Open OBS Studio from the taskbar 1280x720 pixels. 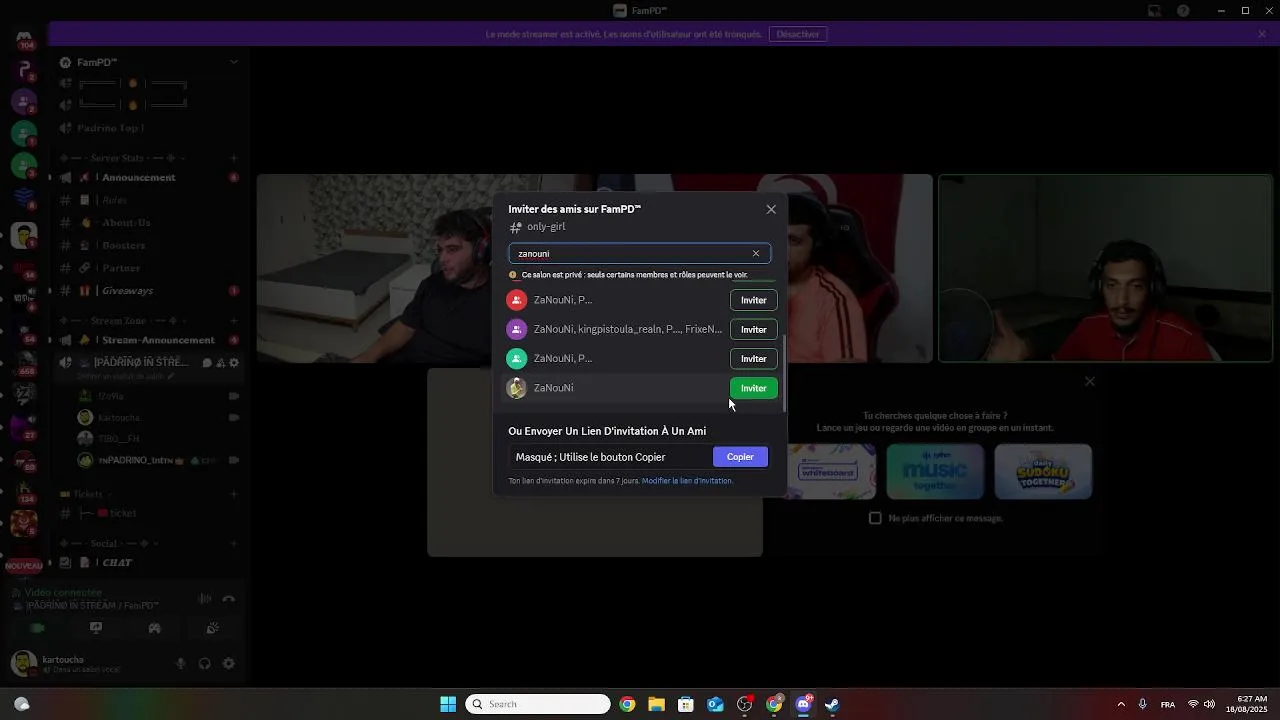click(744, 704)
